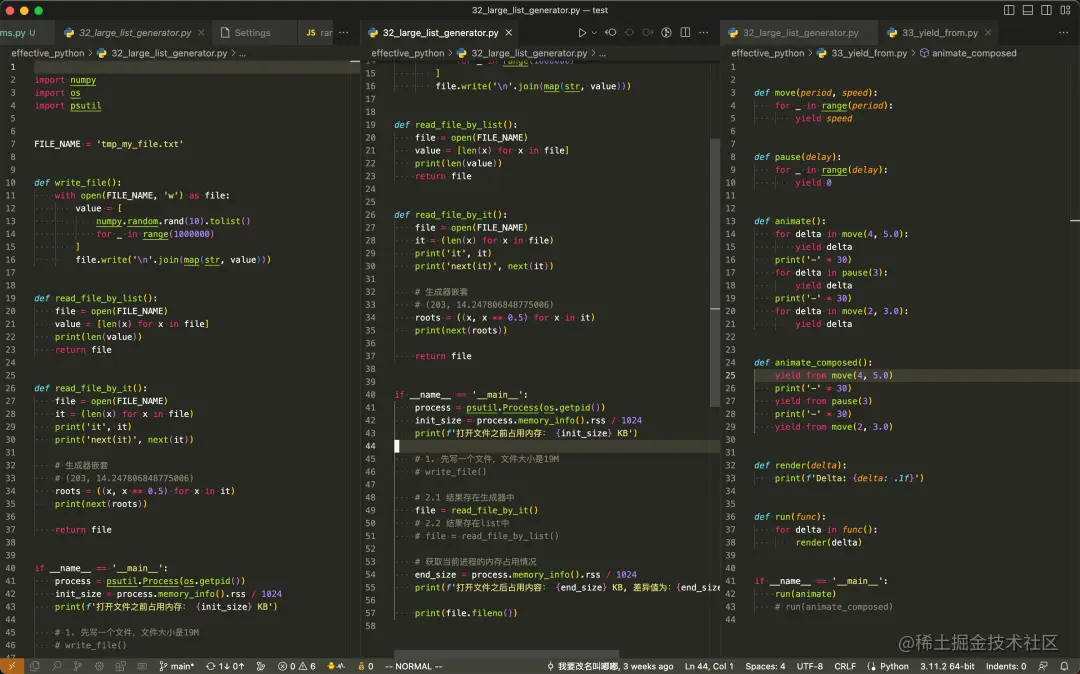Open the feedback icon in status bar

point(1045,666)
